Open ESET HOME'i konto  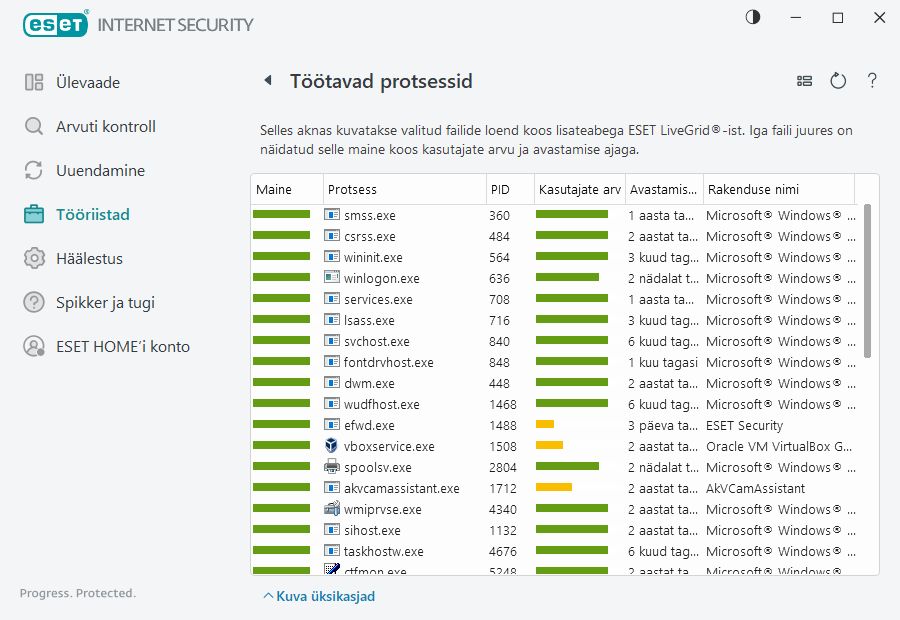click(122, 347)
